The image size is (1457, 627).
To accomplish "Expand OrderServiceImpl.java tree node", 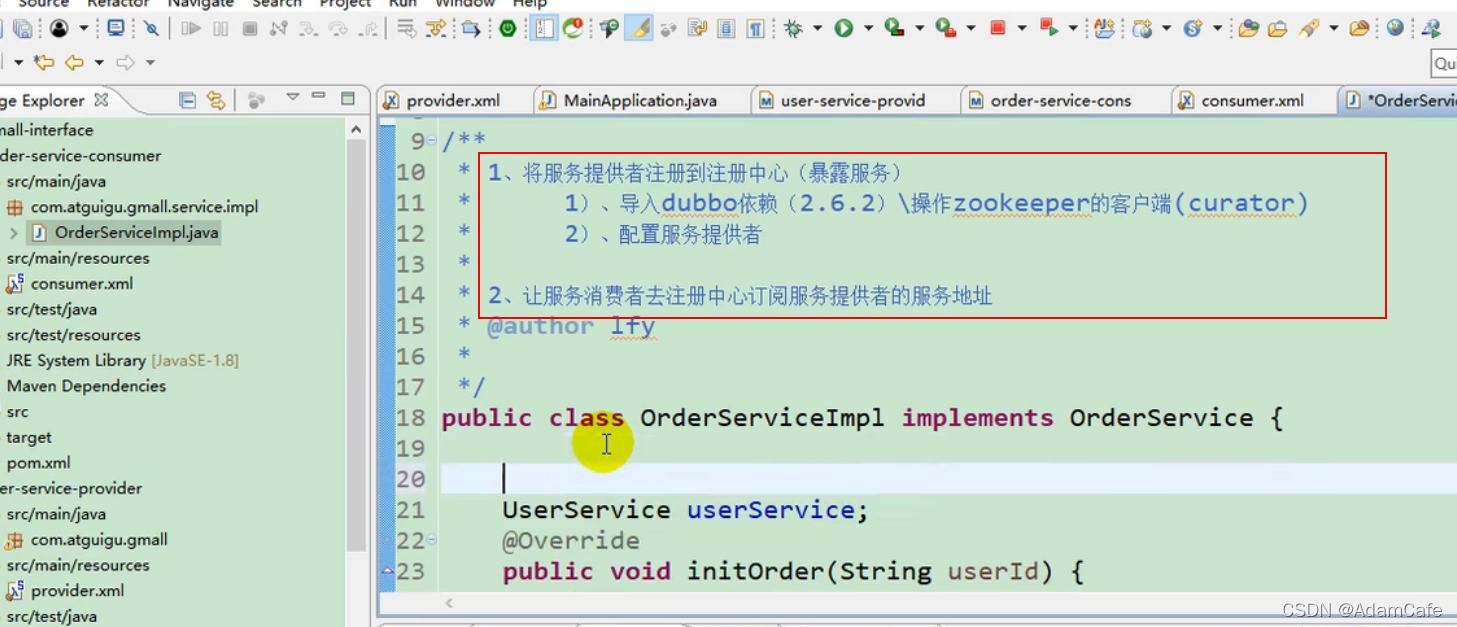I will (13, 233).
